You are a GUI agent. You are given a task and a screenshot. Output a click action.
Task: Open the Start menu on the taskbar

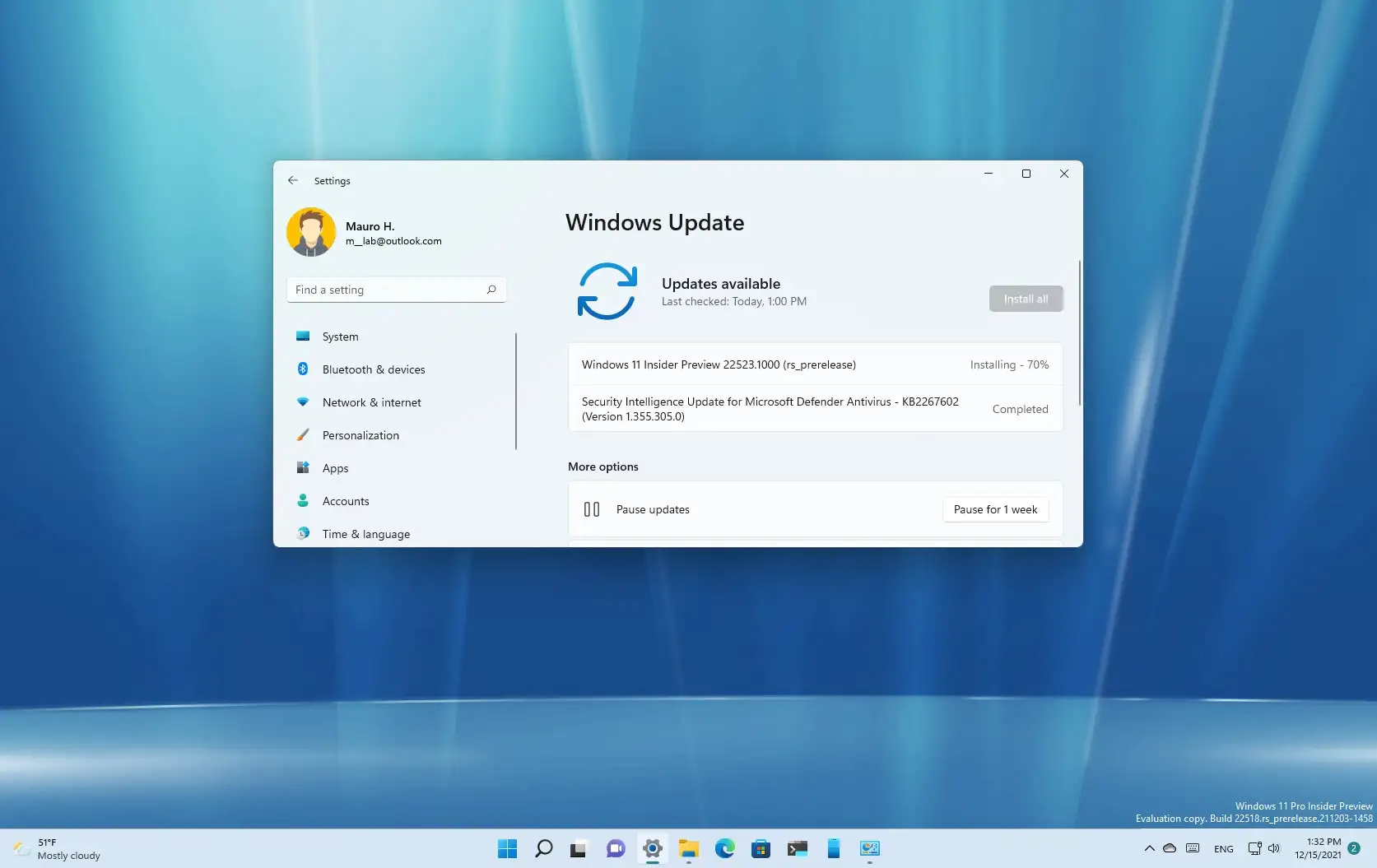pos(508,848)
